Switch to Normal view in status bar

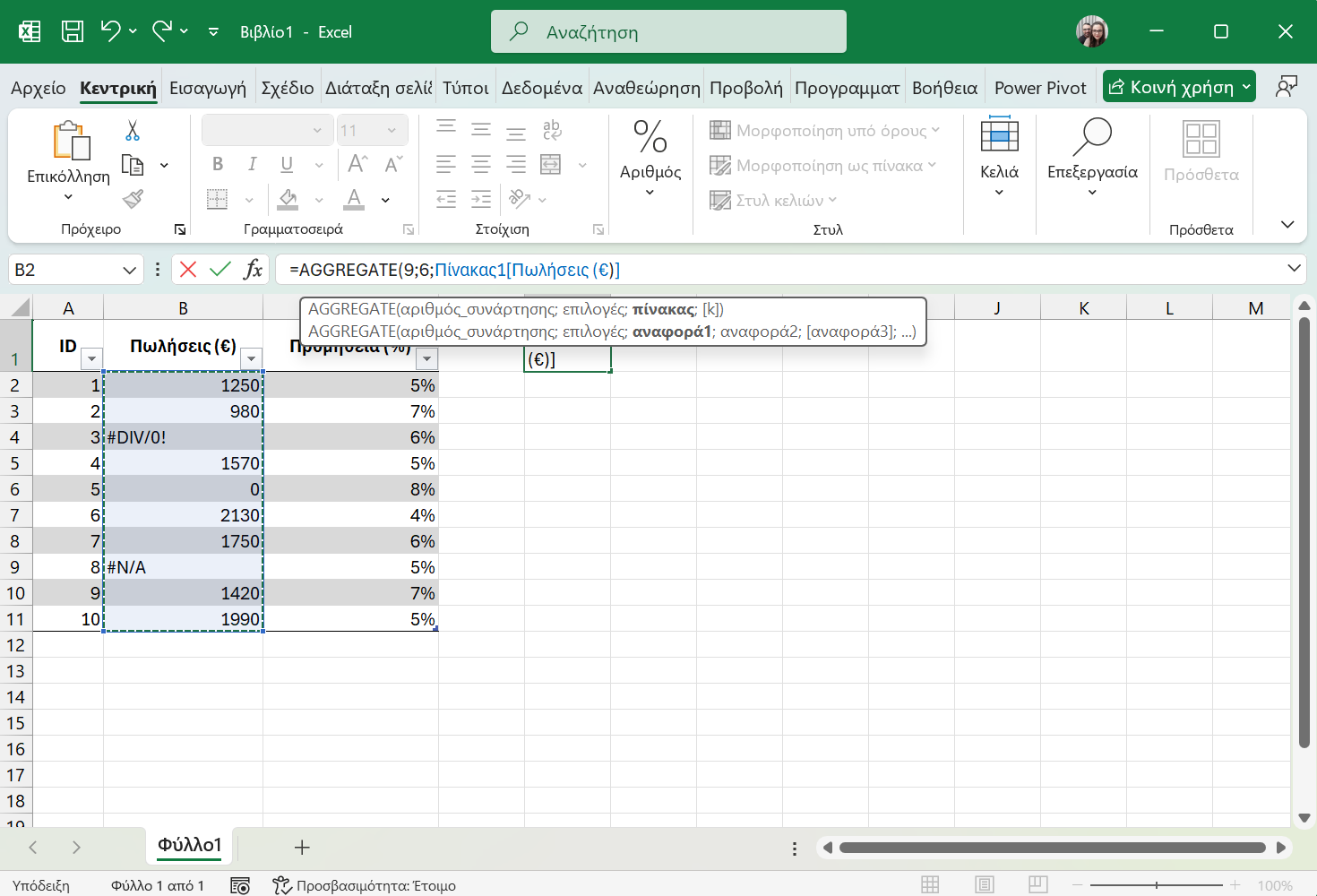(x=931, y=885)
